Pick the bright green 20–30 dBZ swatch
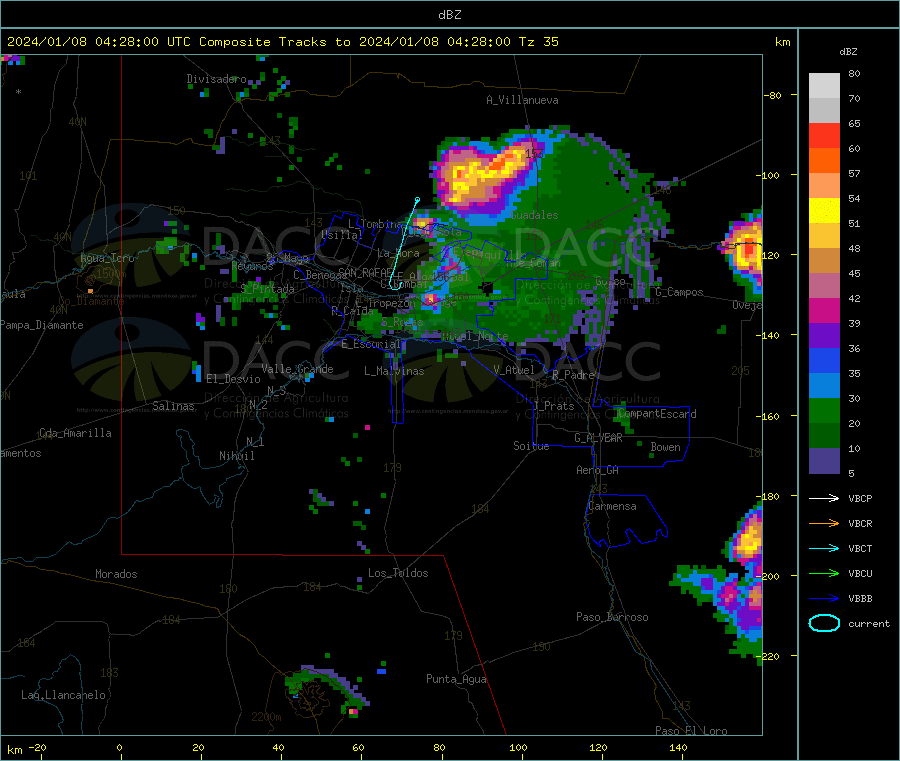The width and height of the screenshot is (900, 761). pyautogui.click(x=824, y=410)
